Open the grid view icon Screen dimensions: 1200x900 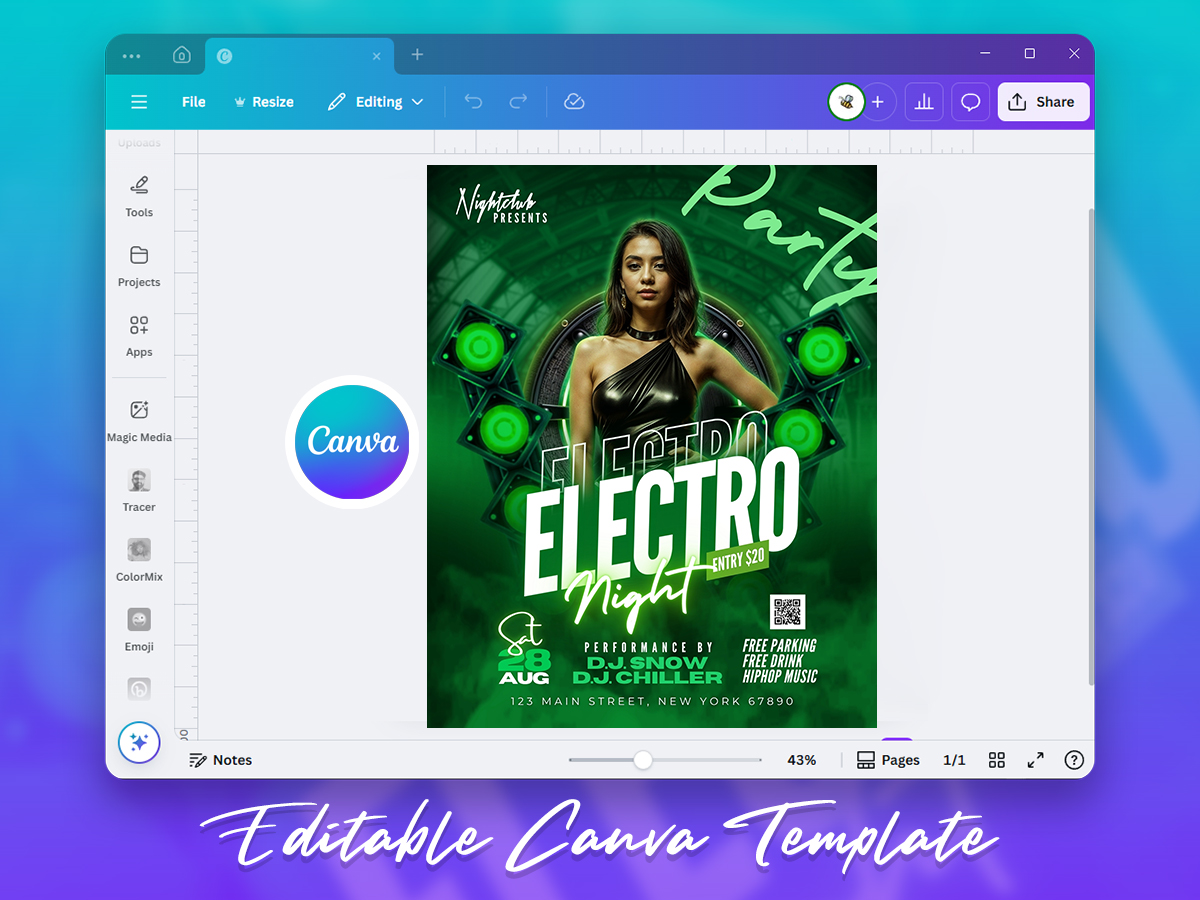(x=997, y=760)
